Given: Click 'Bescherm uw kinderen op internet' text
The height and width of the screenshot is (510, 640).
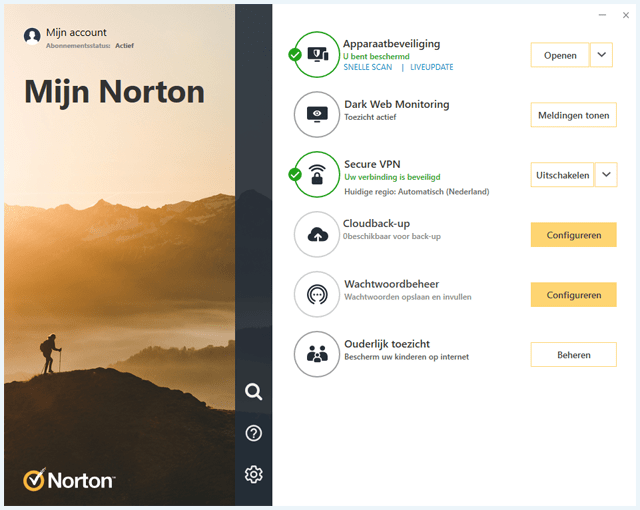Looking at the screenshot, I should pos(407,357).
